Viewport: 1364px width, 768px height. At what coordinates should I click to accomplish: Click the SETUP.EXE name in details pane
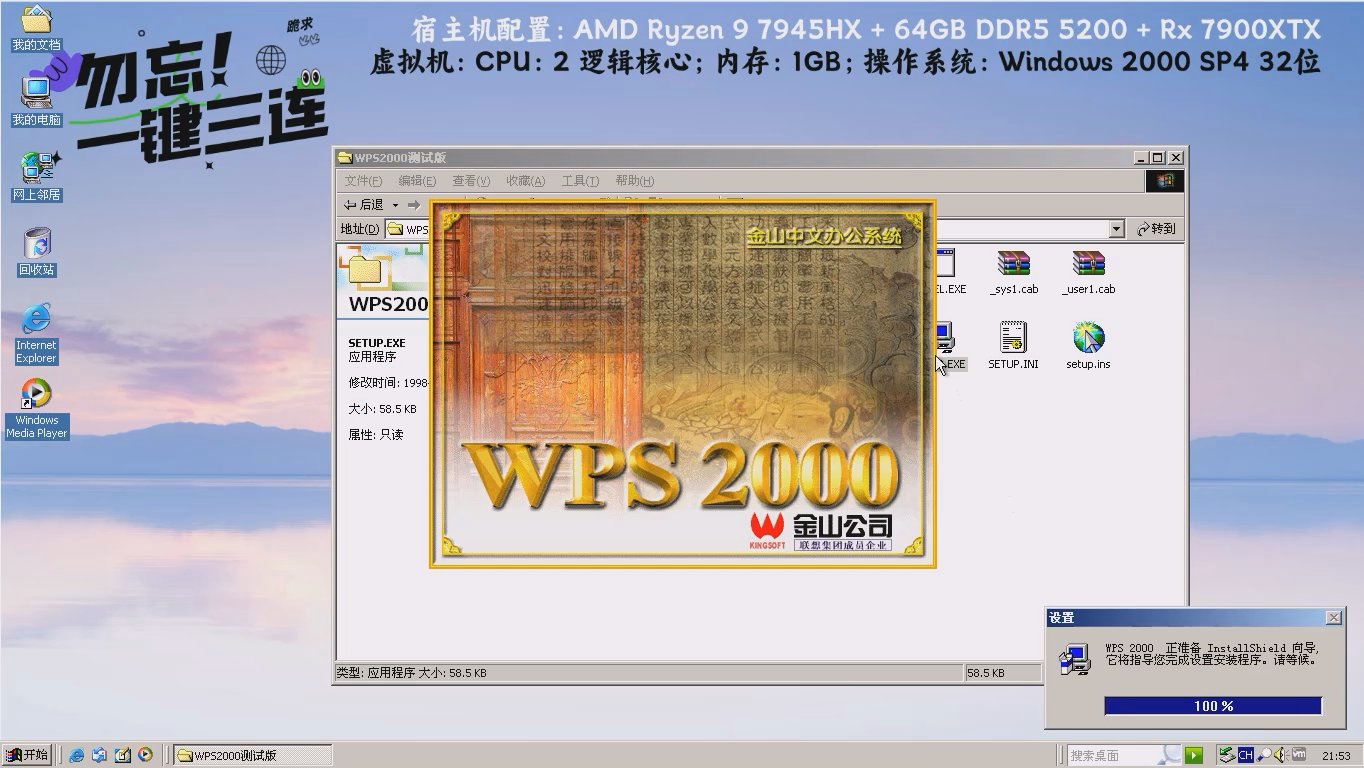tap(377, 343)
